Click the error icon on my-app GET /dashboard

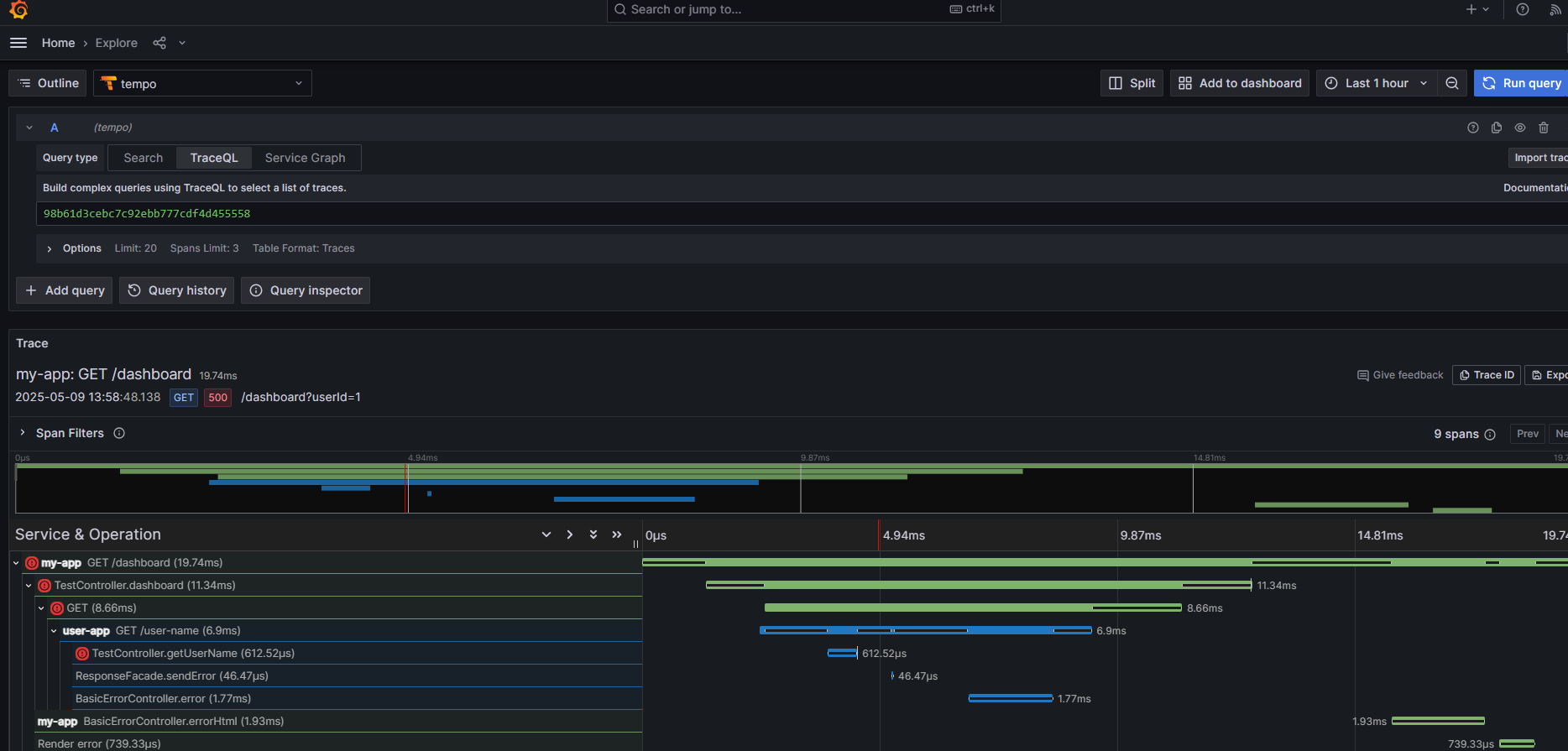click(x=32, y=563)
